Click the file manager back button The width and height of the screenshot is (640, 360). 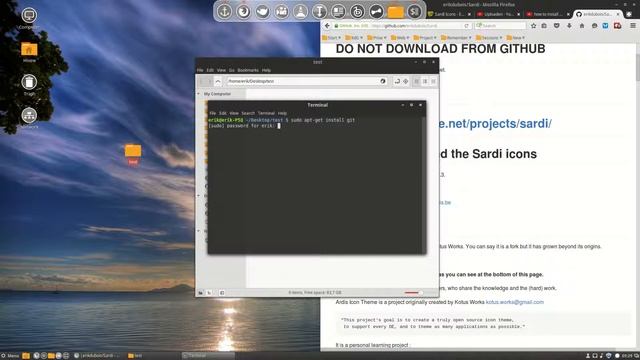[202, 81]
